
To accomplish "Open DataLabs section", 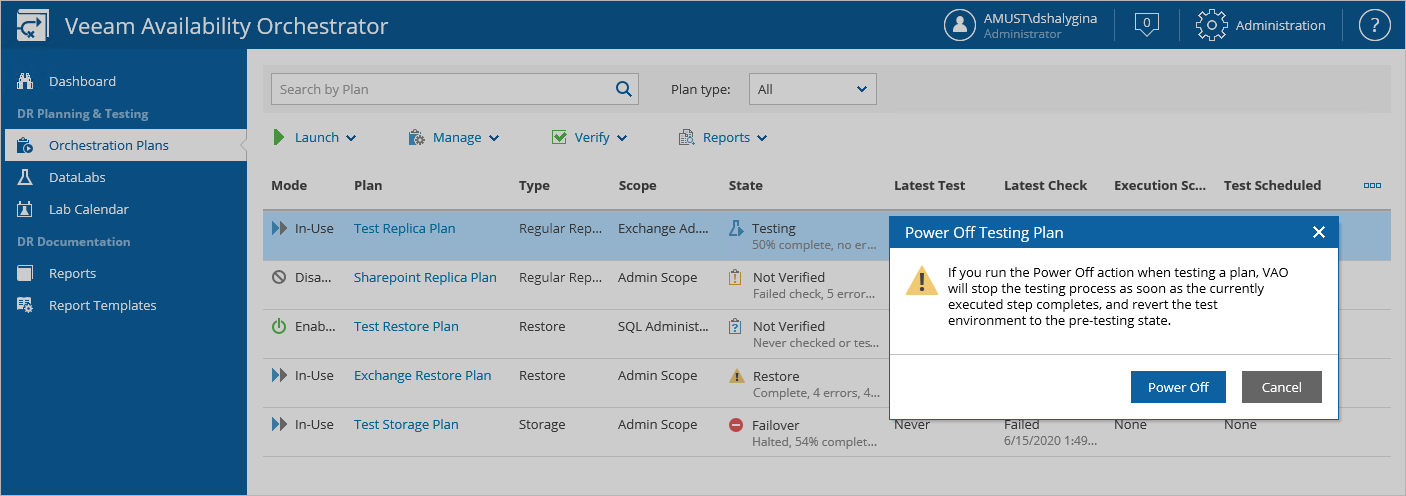I will click(x=77, y=177).
